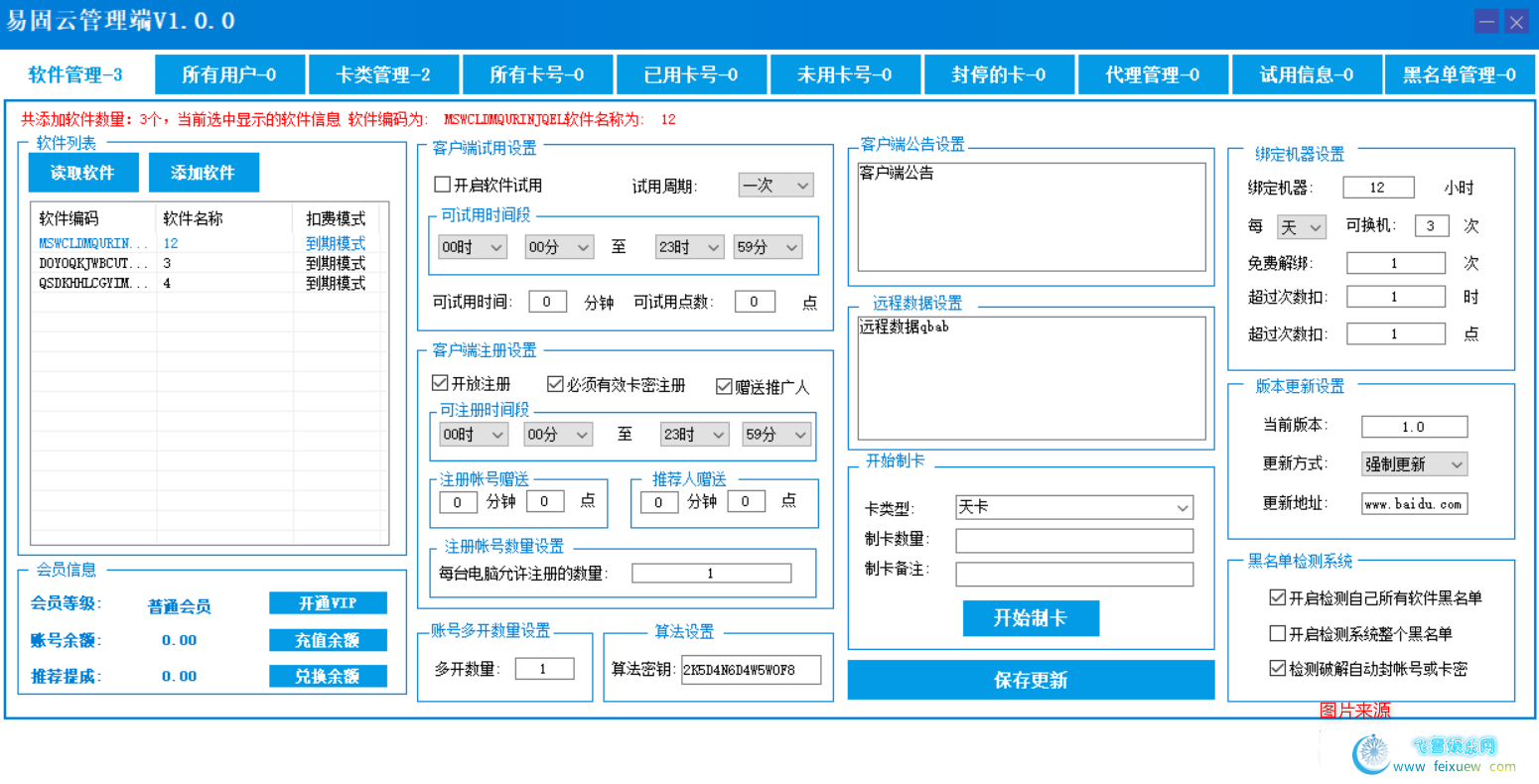This screenshot has width=1539, height=784.
Task: Click the 可试用点数 input field
Action: coord(755,302)
